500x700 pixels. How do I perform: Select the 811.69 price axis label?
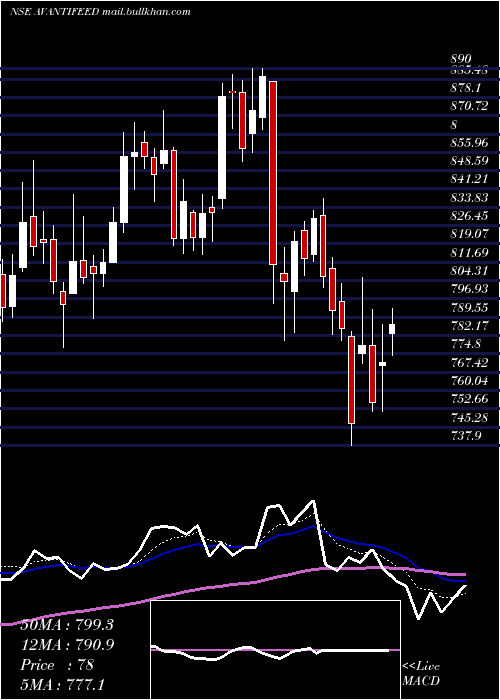[x=469, y=253]
